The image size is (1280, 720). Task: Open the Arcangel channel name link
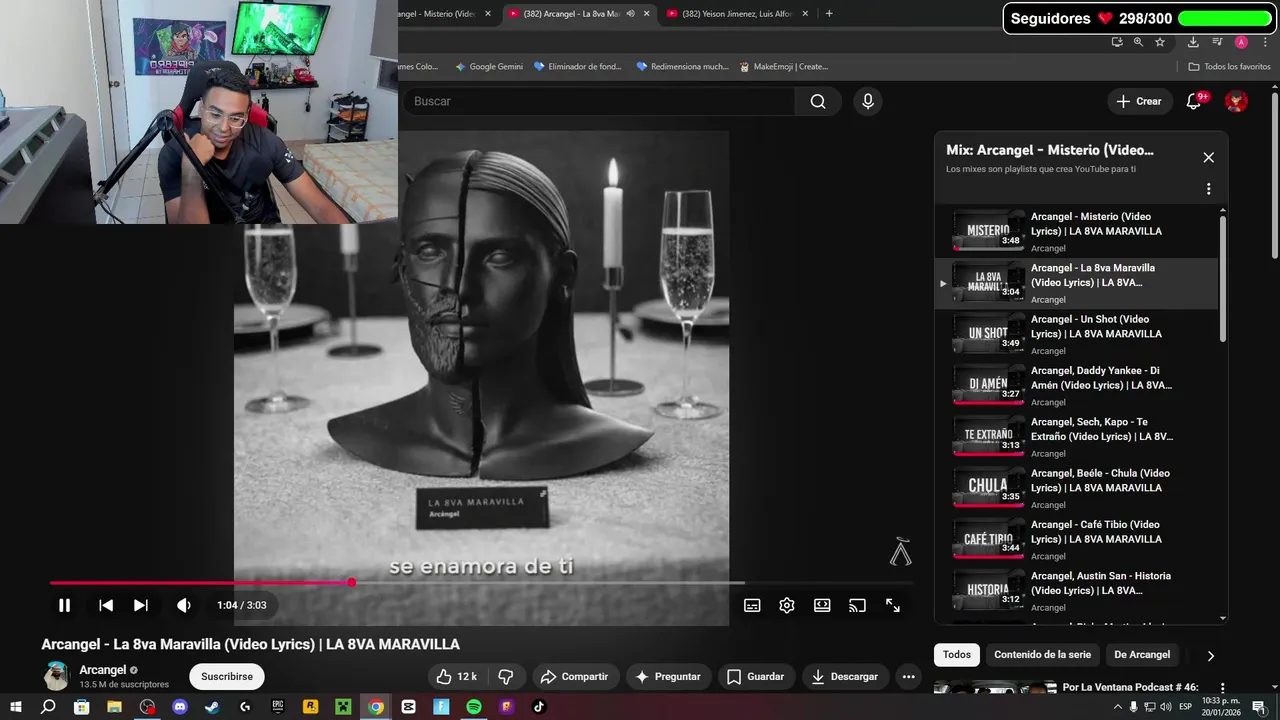click(x=103, y=670)
